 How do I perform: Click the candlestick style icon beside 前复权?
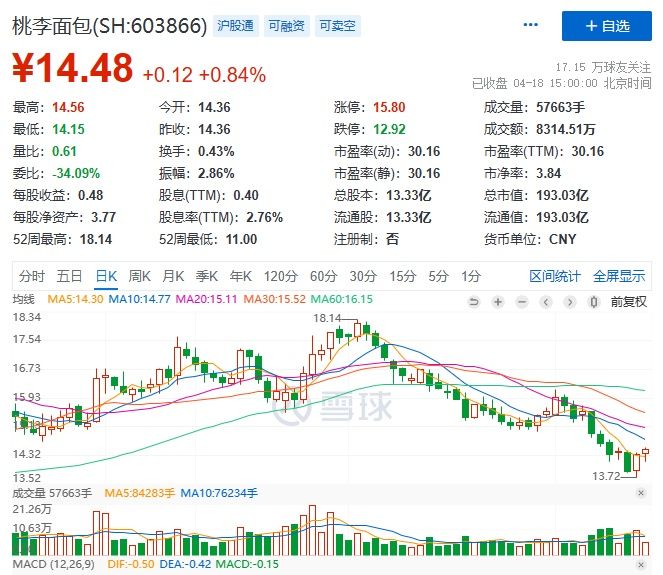tap(594, 302)
